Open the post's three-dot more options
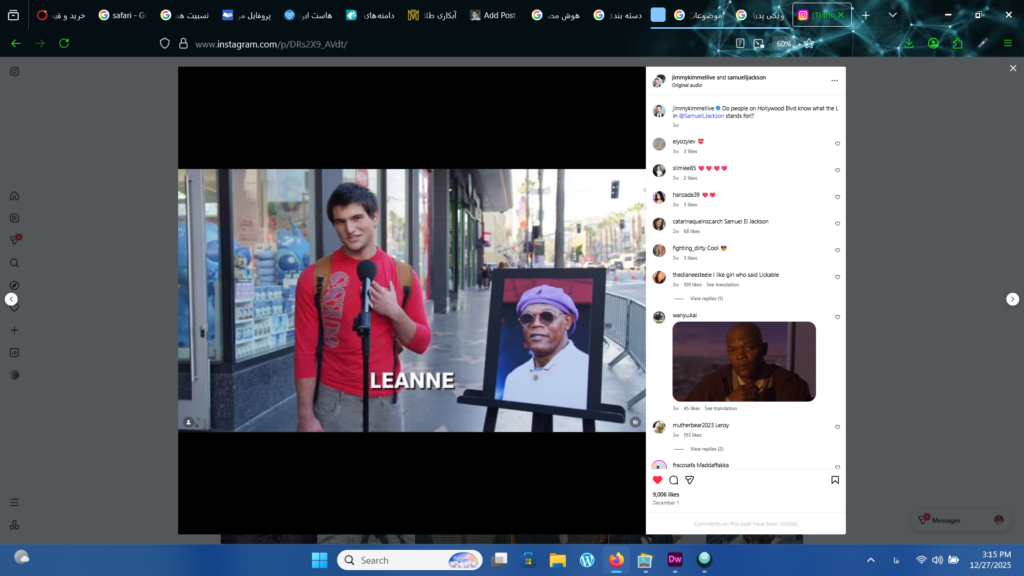This screenshot has height=576, width=1024. coord(834,80)
